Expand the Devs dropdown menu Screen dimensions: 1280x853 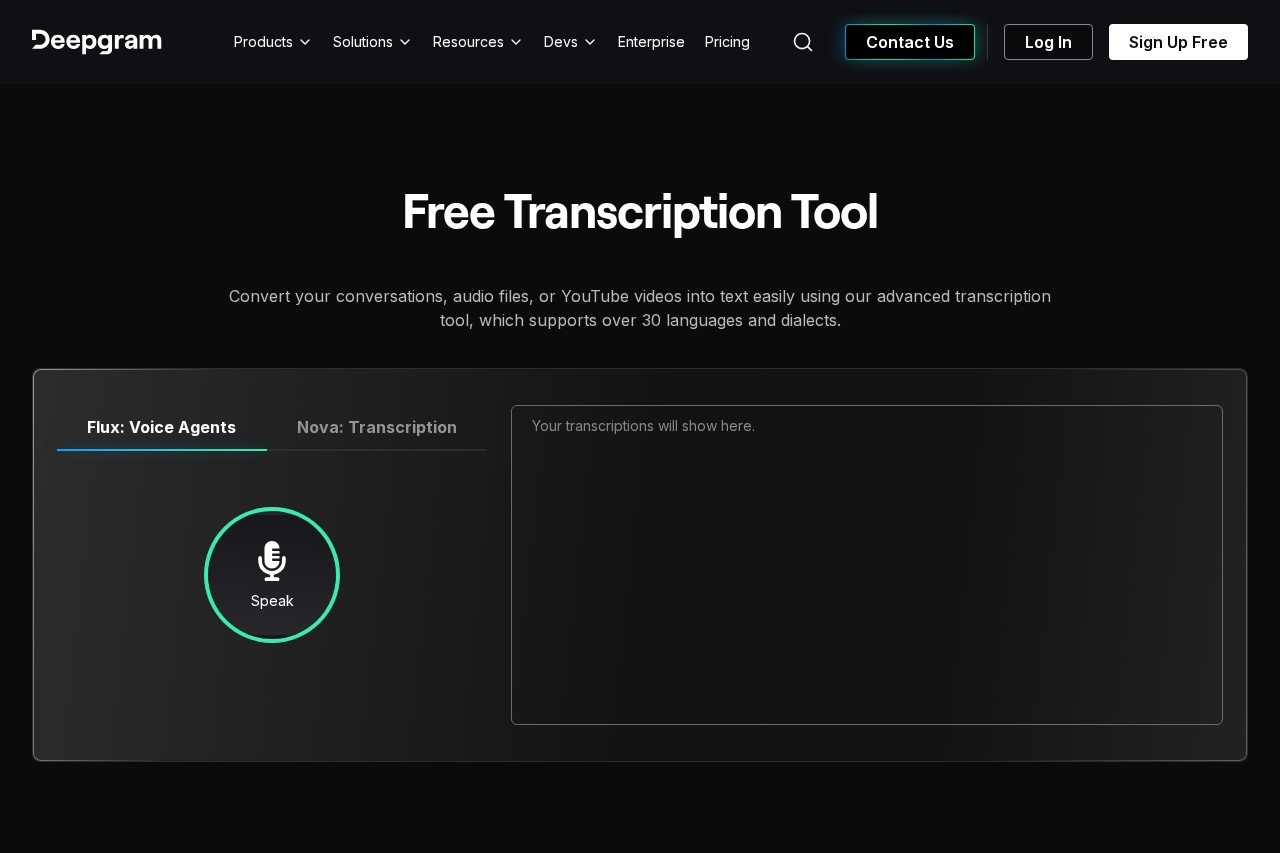[560, 42]
